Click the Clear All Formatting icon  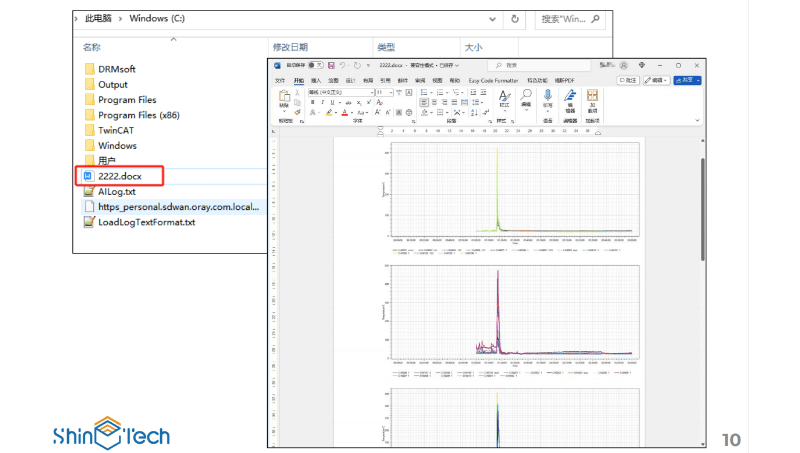[379, 103]
